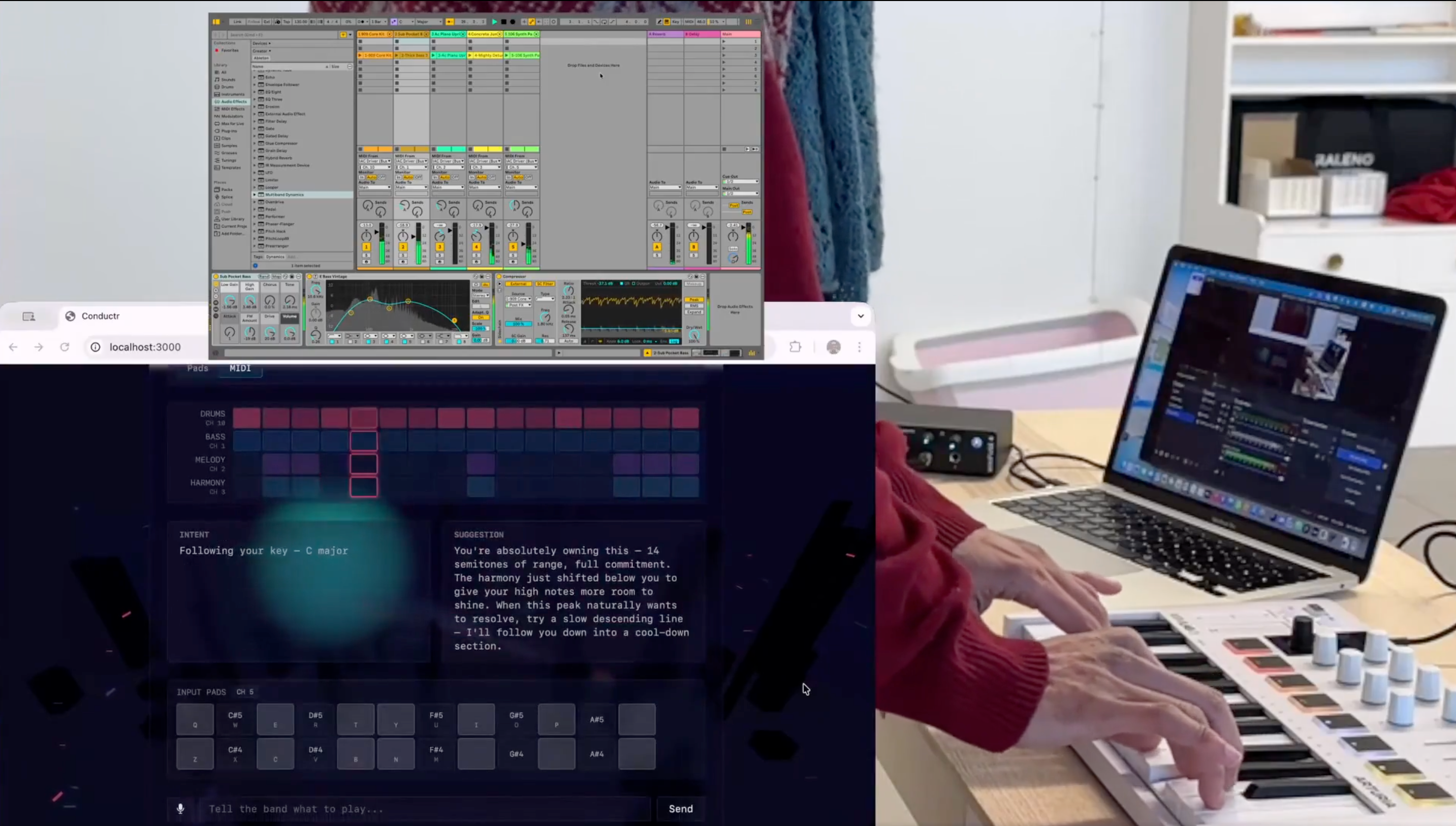Click the Send button
This screenshot has width=1456, height=826.
(680, 809)
